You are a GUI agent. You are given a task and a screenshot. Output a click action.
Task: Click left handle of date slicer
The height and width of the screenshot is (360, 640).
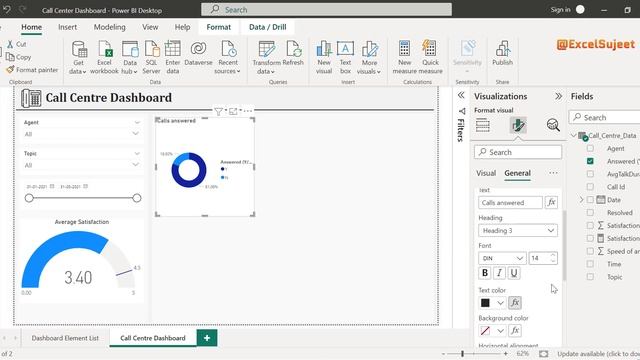click(29, 198)
